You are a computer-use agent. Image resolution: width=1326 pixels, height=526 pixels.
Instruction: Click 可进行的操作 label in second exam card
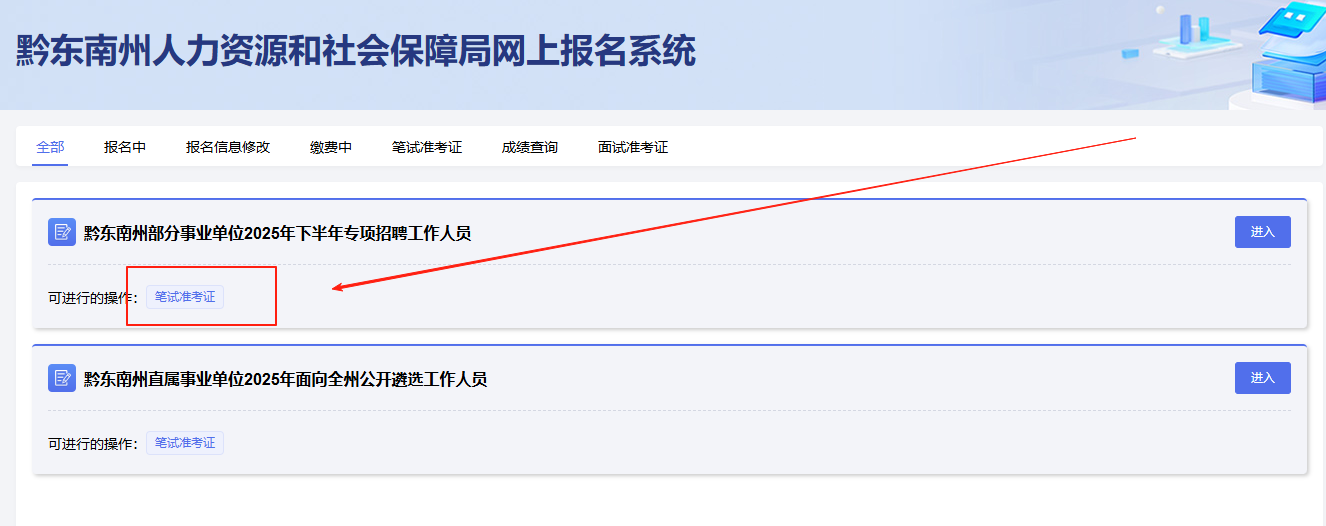pos(93,444)
